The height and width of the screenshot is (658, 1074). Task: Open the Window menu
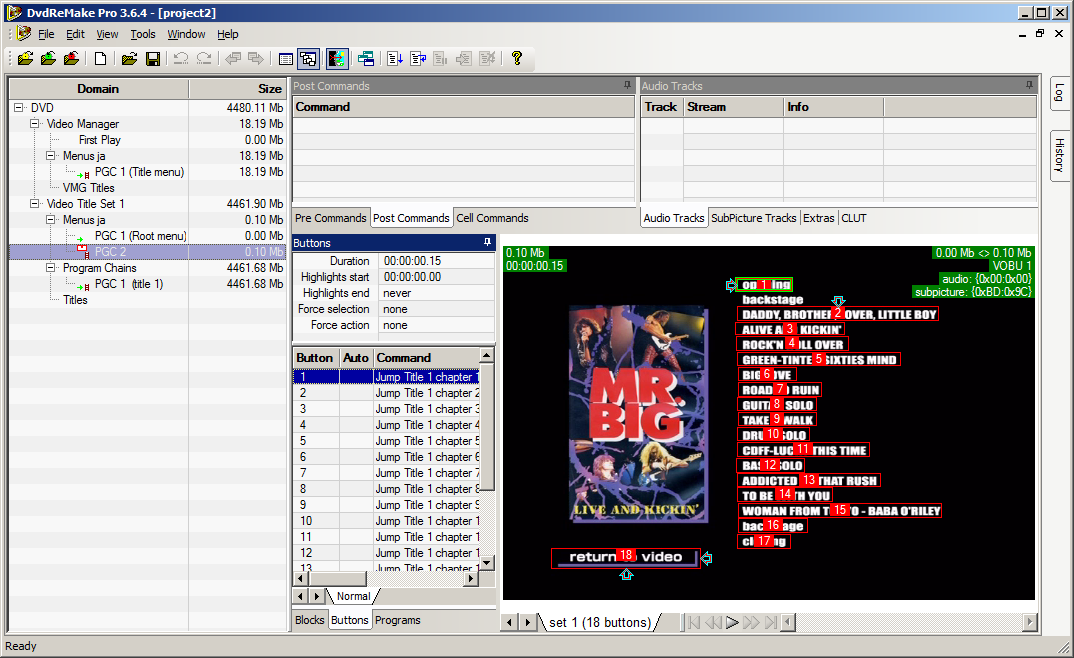tap(186, 34)
